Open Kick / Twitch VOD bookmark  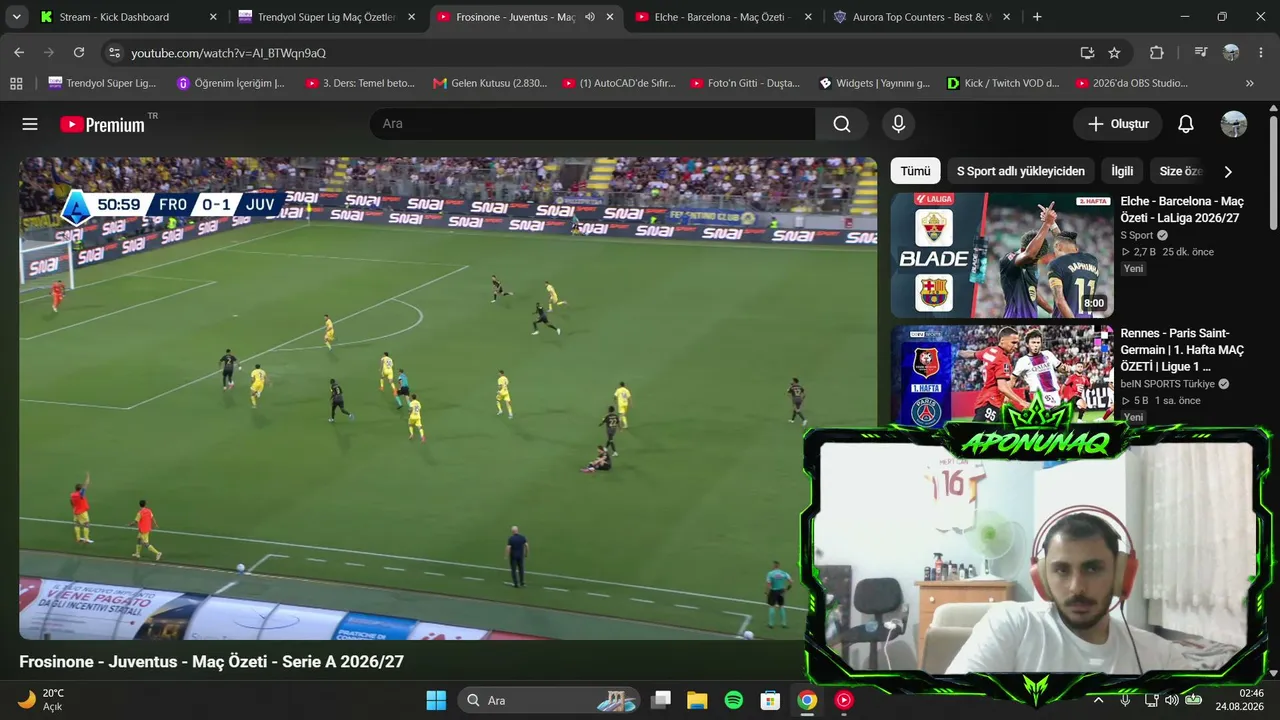pyautogui.click(x=1003, y=83)
